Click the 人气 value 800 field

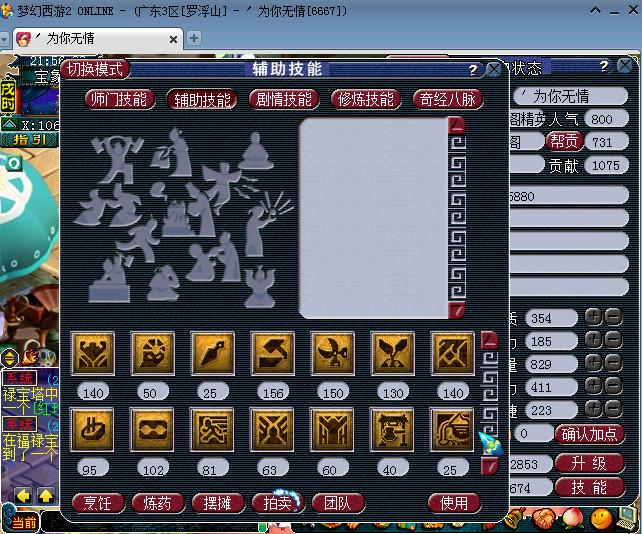(606, 119)
